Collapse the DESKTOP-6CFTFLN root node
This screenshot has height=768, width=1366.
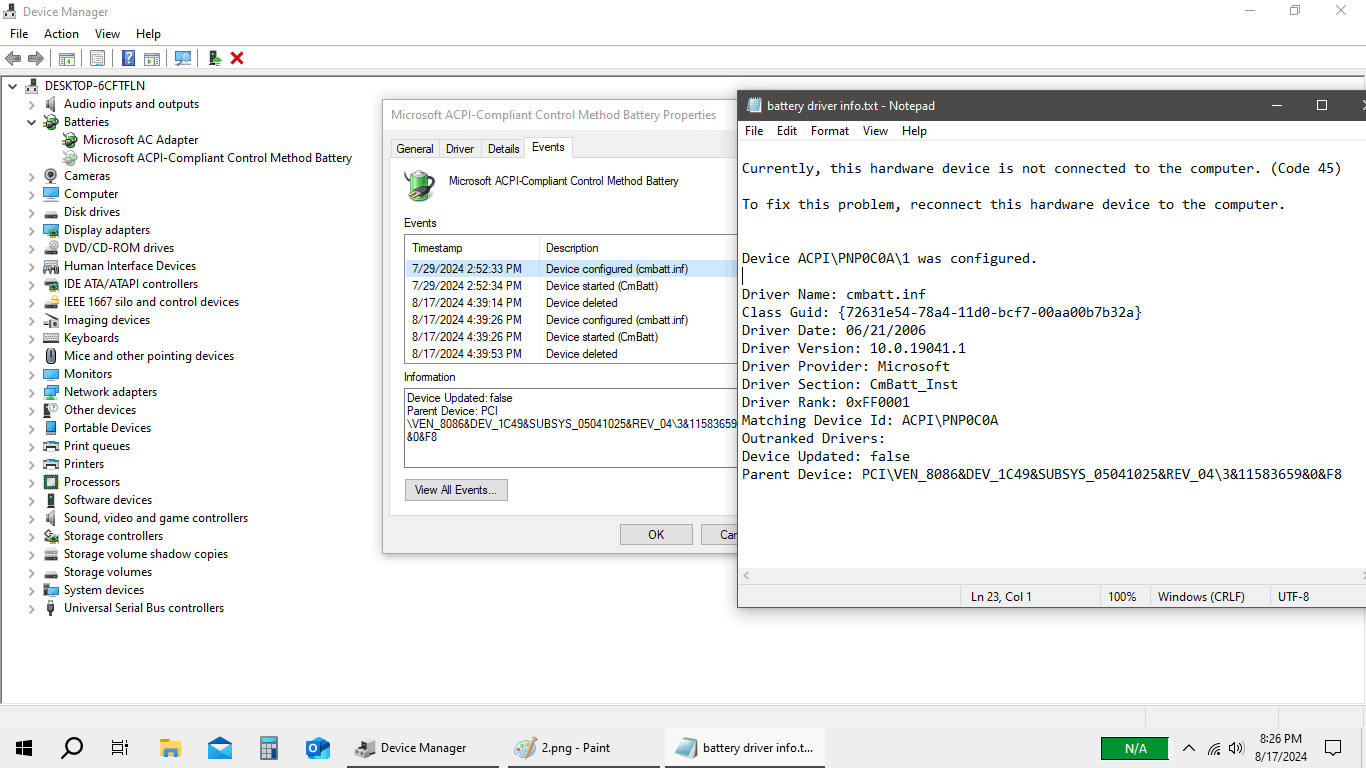pyautogui.click(x=13, y=86)
